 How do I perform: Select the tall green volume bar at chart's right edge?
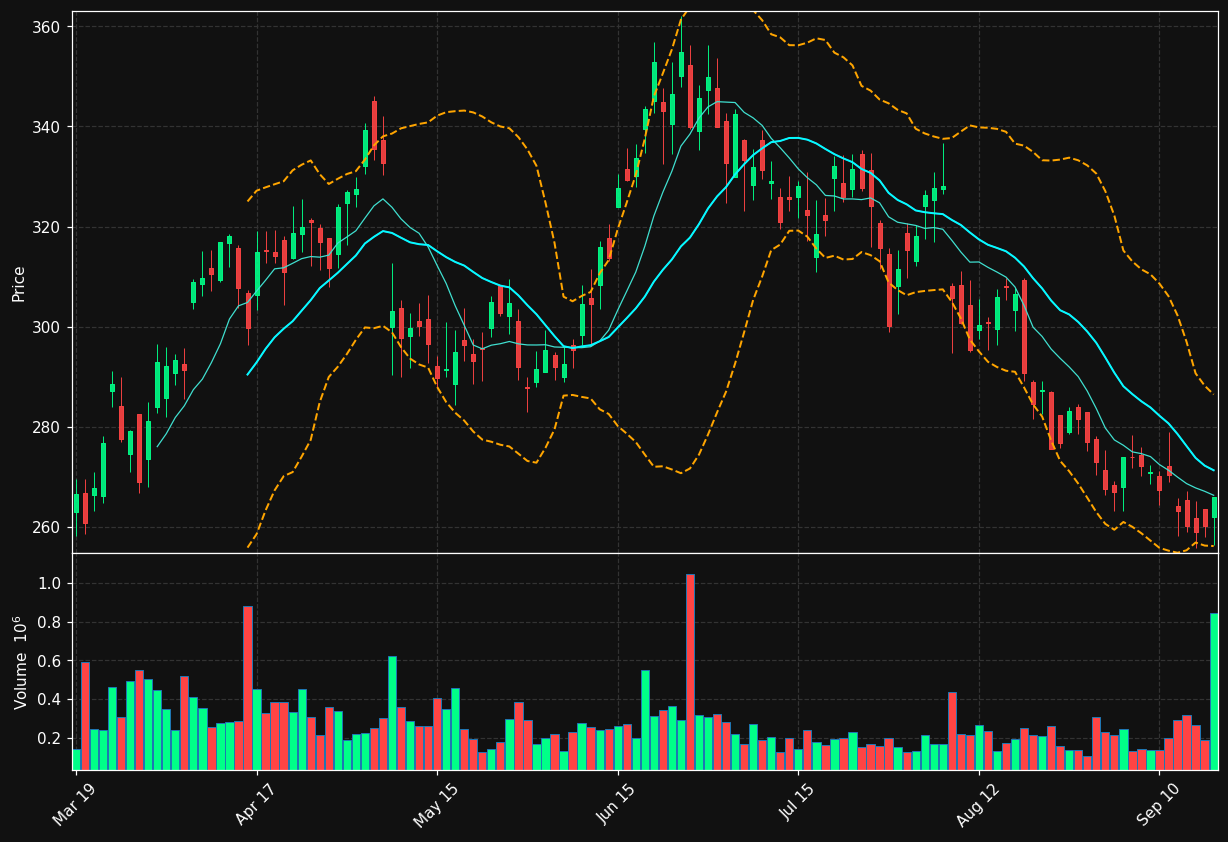coord(1214,691)
